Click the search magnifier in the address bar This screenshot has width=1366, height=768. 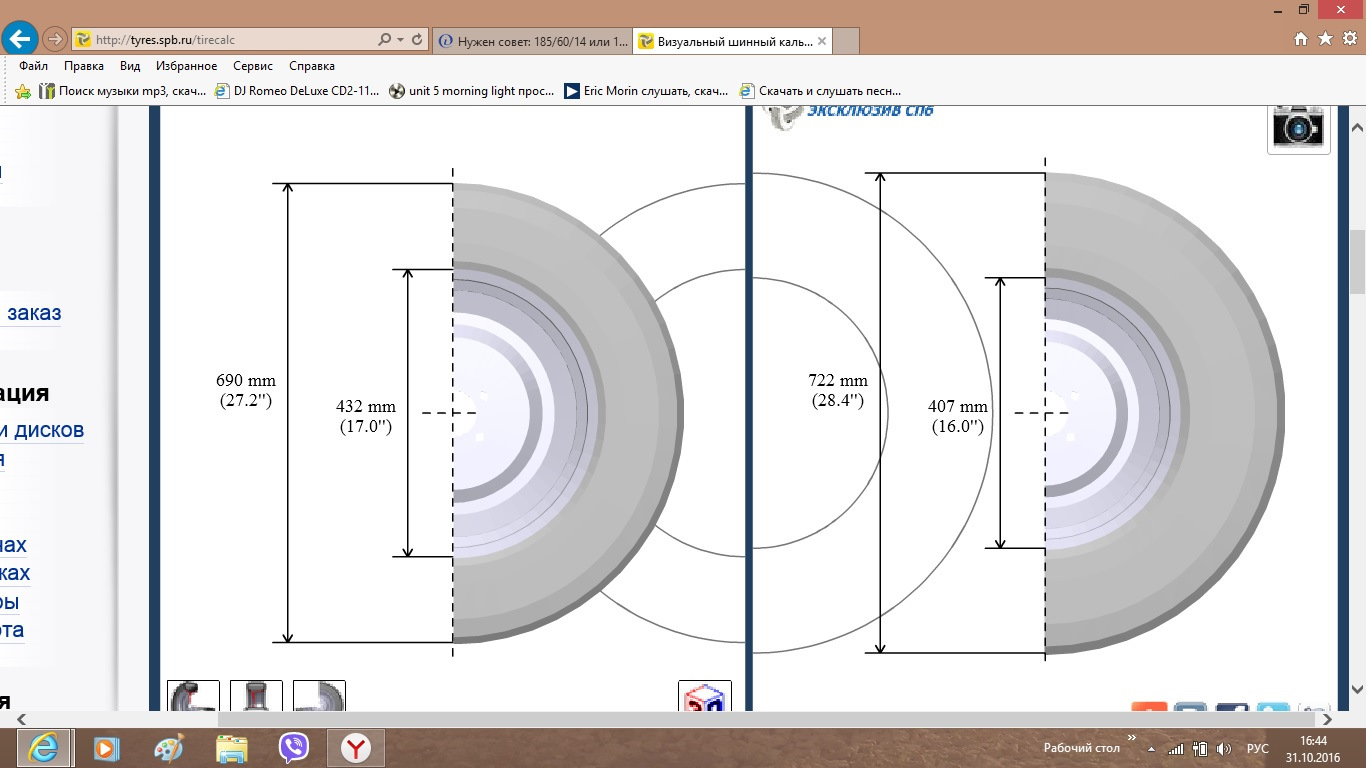click(x=385, y=40)
